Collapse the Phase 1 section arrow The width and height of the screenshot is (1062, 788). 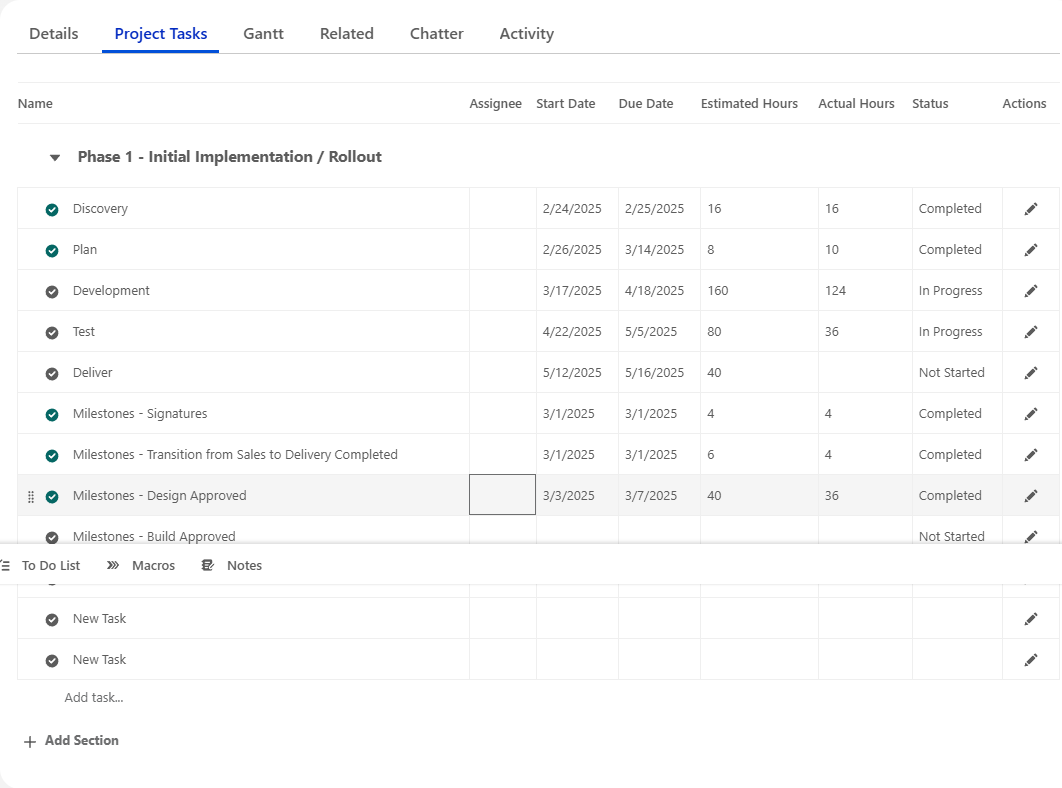(55, 158)
